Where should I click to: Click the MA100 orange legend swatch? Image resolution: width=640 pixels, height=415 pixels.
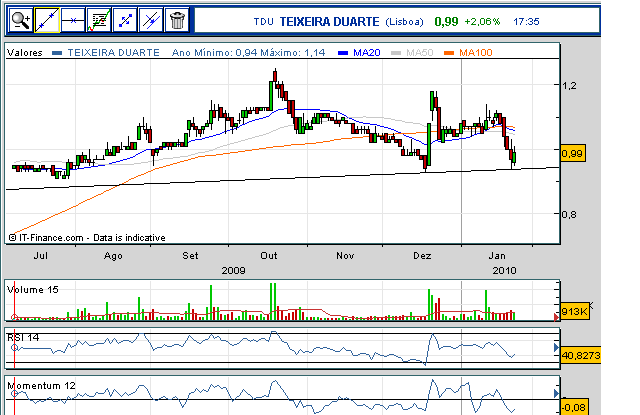449,53
